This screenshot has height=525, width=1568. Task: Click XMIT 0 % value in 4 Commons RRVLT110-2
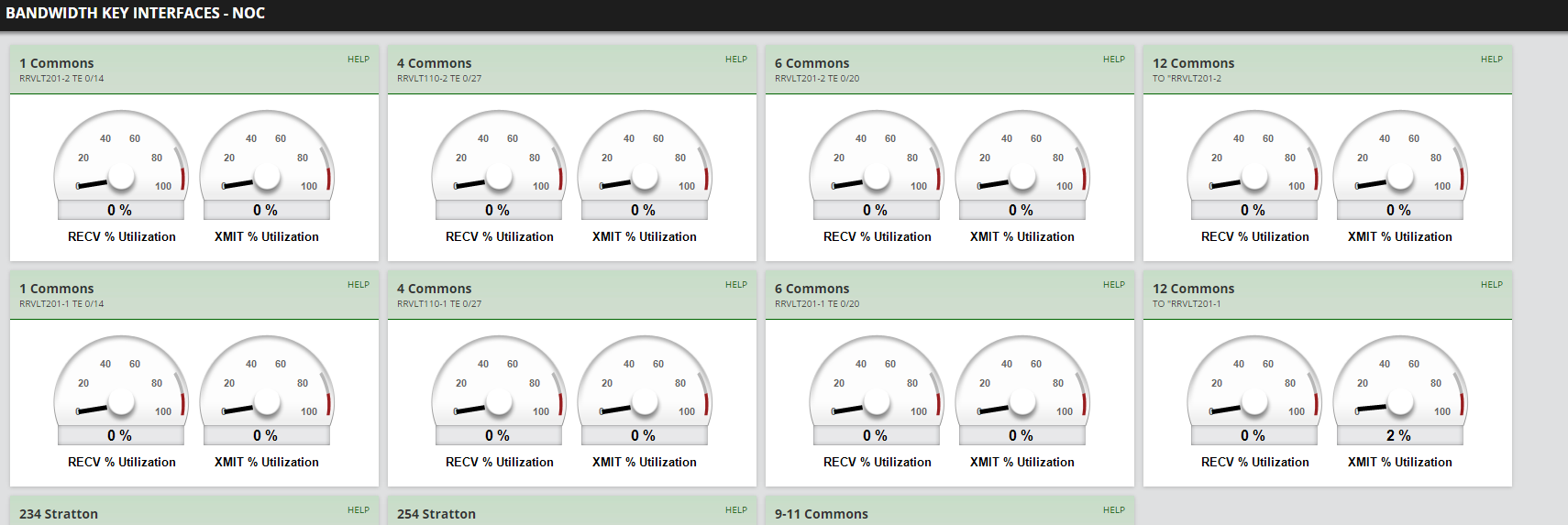[644, 211]
